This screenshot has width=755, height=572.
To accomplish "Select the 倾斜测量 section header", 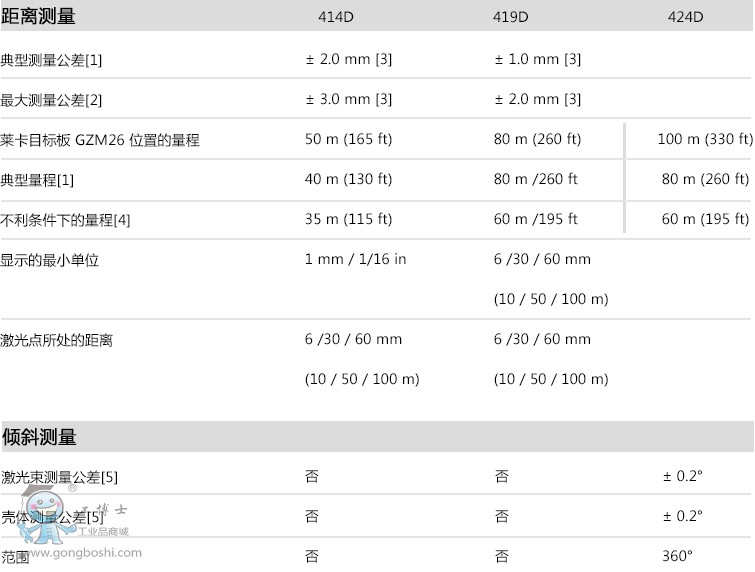I will click(39, 437).
